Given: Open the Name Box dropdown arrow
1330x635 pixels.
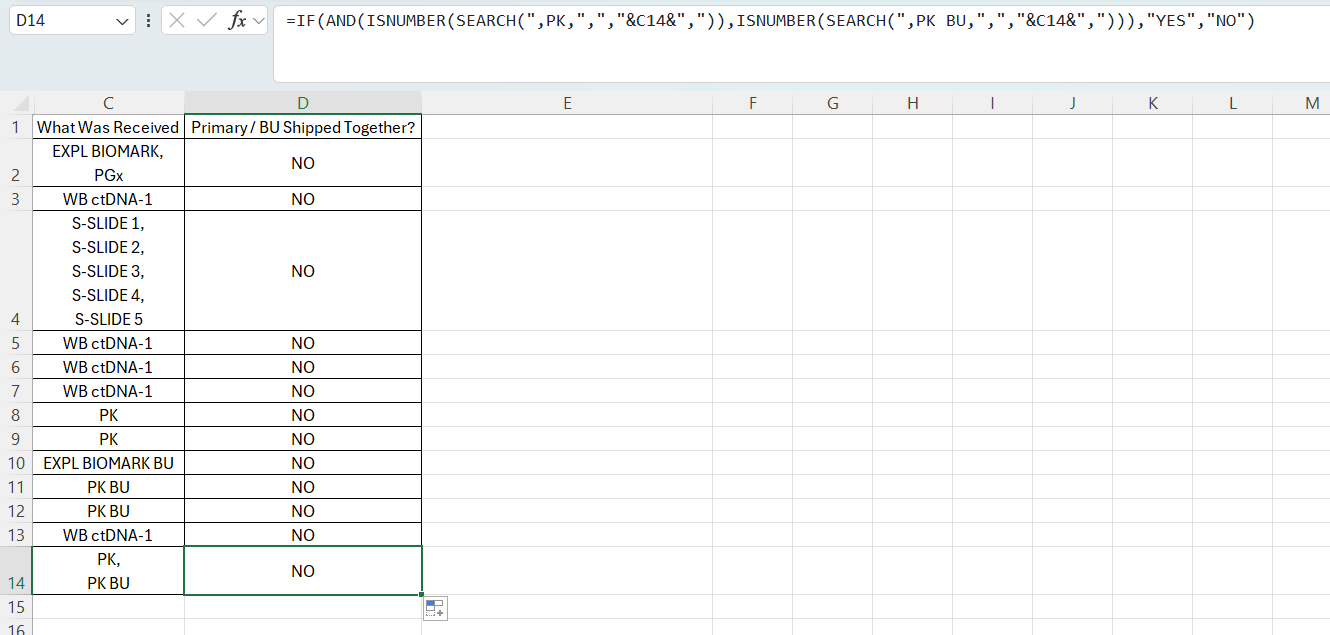Looking at the screenshot, I should coord(123,21).
